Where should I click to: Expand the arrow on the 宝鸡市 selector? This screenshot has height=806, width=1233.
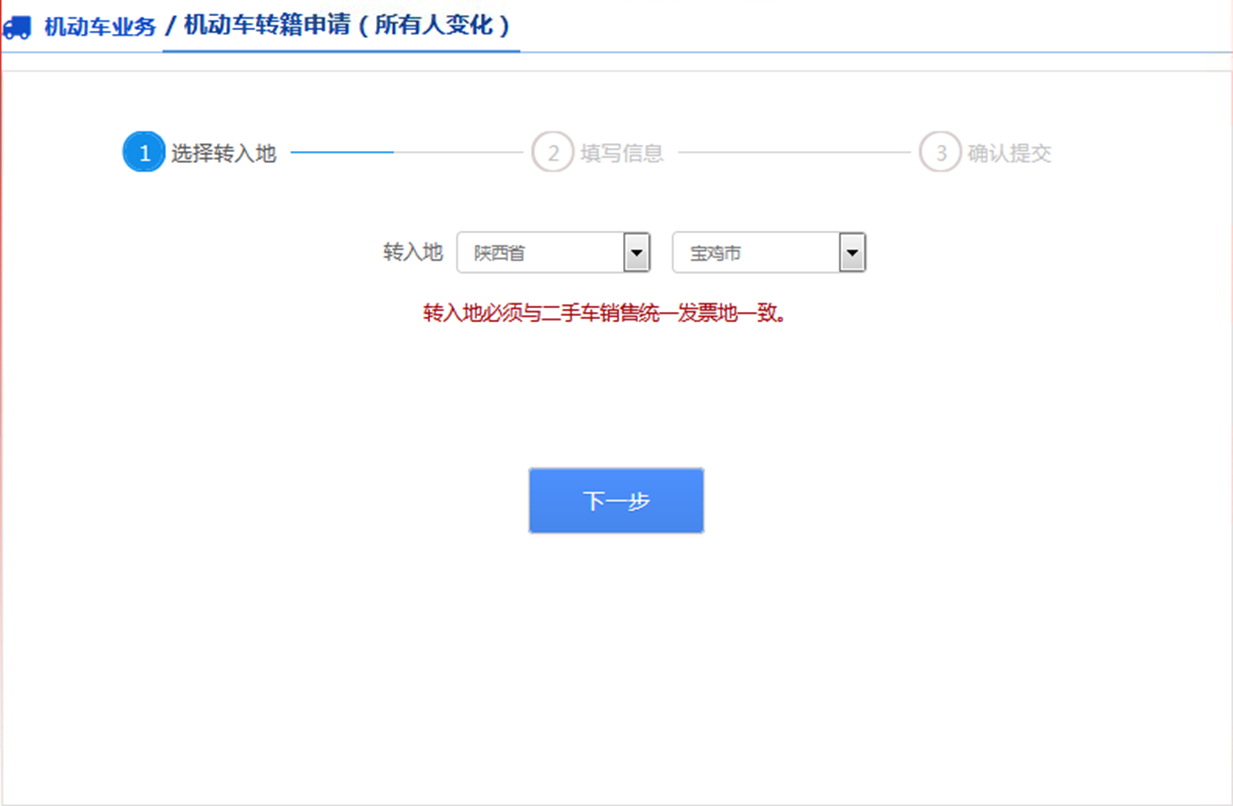(852, 253)
